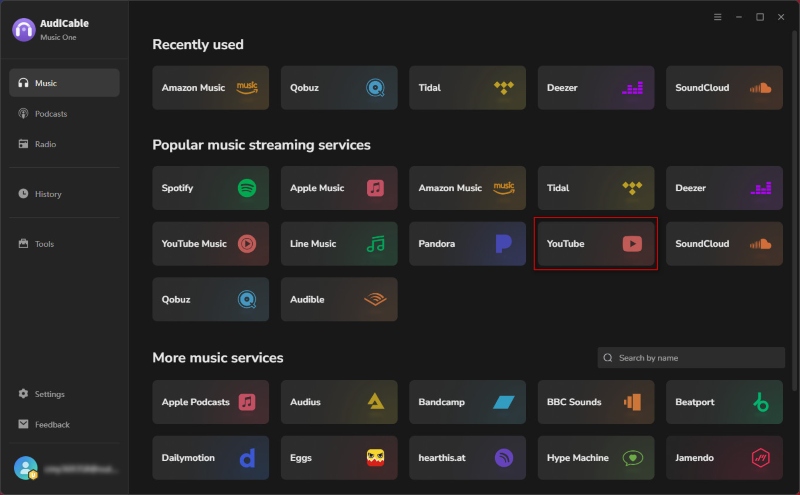Screen dimensions: 800x495
Task: Open the hamburger menu in title bar
Action: (x=717, y=17)
